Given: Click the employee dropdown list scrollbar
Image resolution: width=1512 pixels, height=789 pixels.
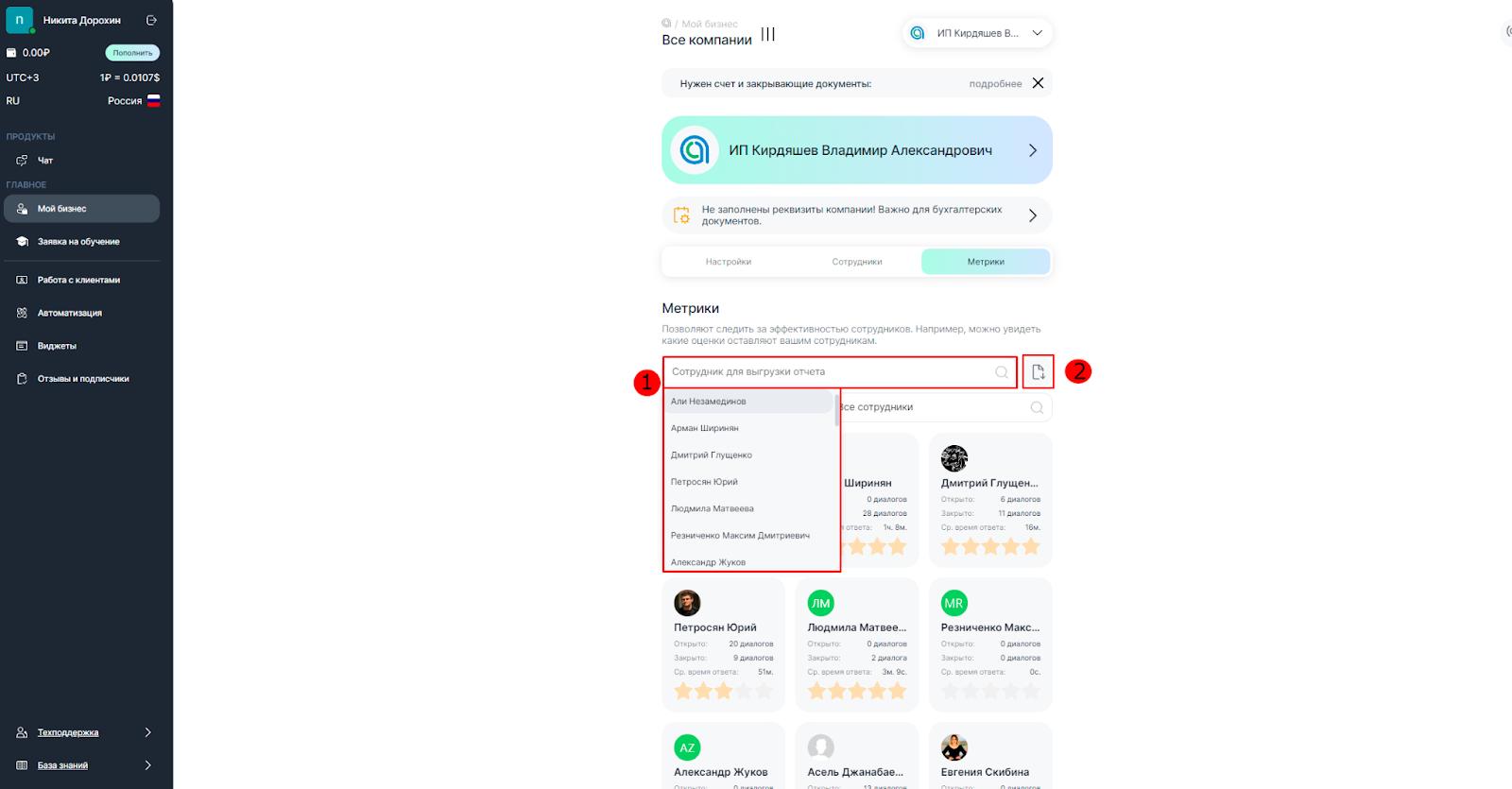Looking at the screenshot, I should coord(837,408).
